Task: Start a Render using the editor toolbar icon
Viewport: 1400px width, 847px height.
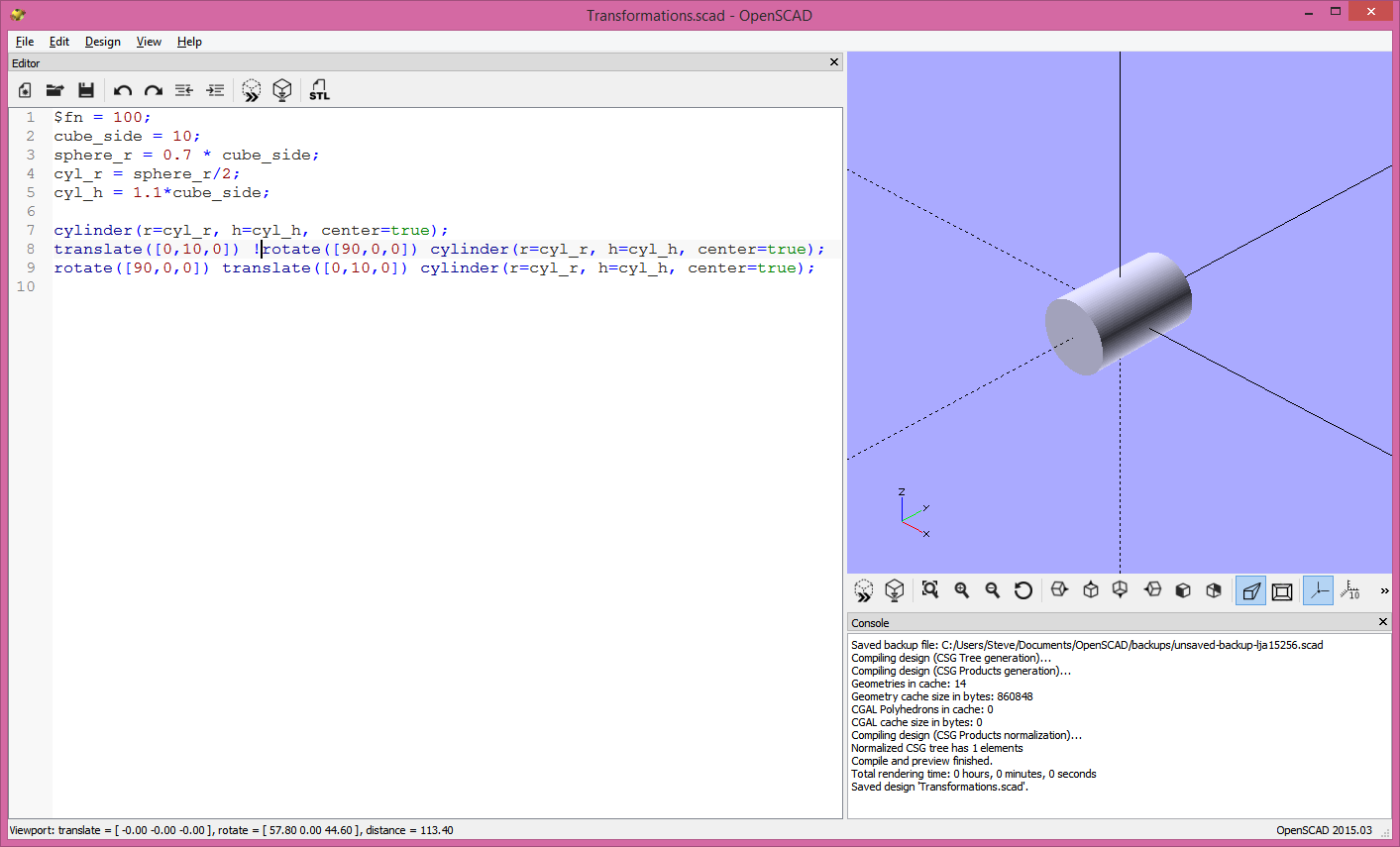Action: pyautogui.click(x=282, y=90)
